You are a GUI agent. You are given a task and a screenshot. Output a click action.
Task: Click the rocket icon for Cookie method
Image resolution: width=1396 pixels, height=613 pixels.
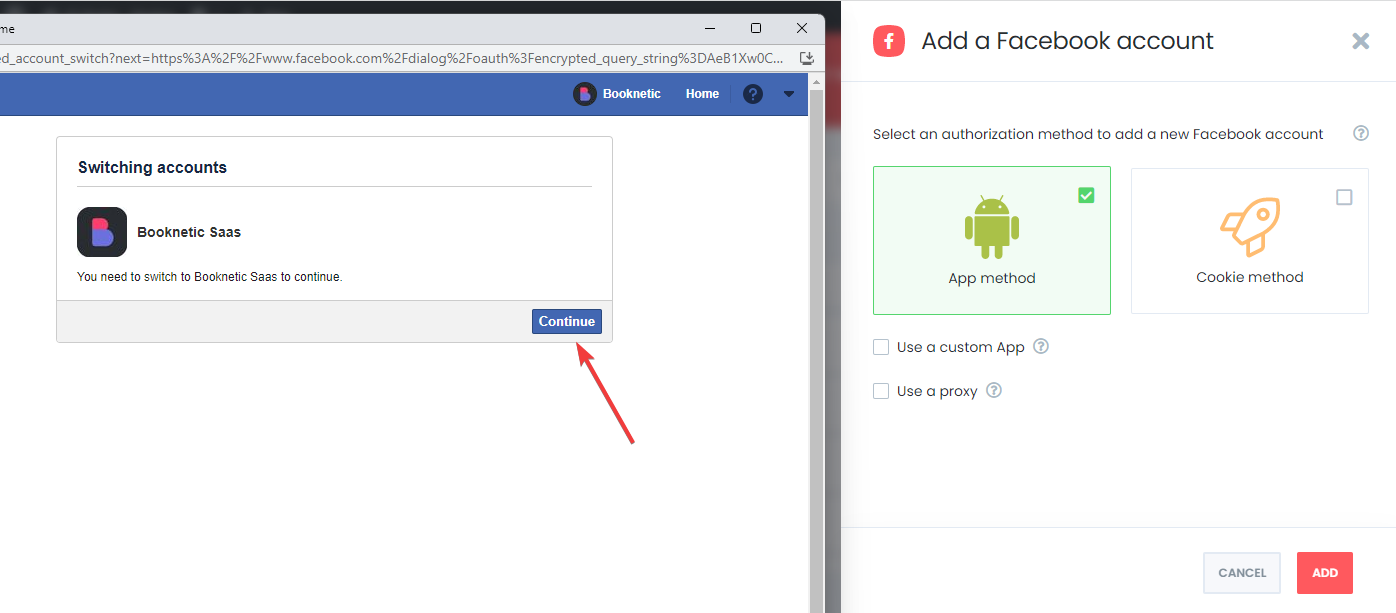[x=1250, y=227]
